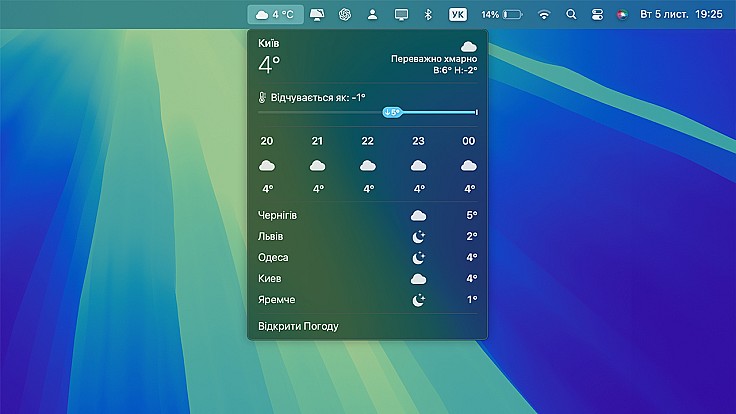Select the cloud icon for hour 20
Screen dimensions: 736x414
click(267, 165)
